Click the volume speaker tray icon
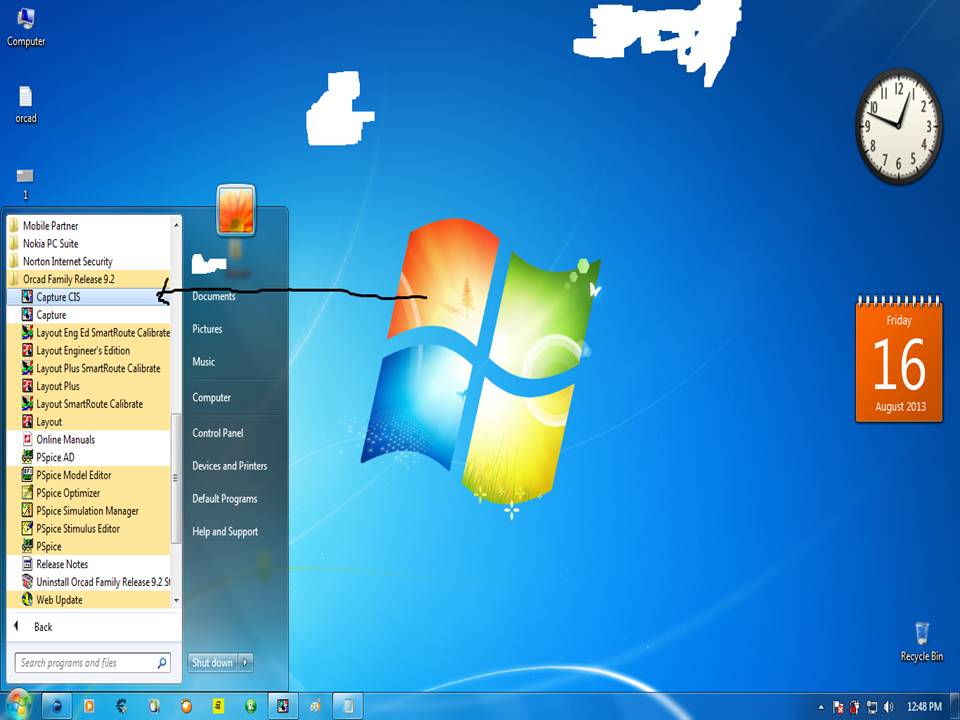 888,707
